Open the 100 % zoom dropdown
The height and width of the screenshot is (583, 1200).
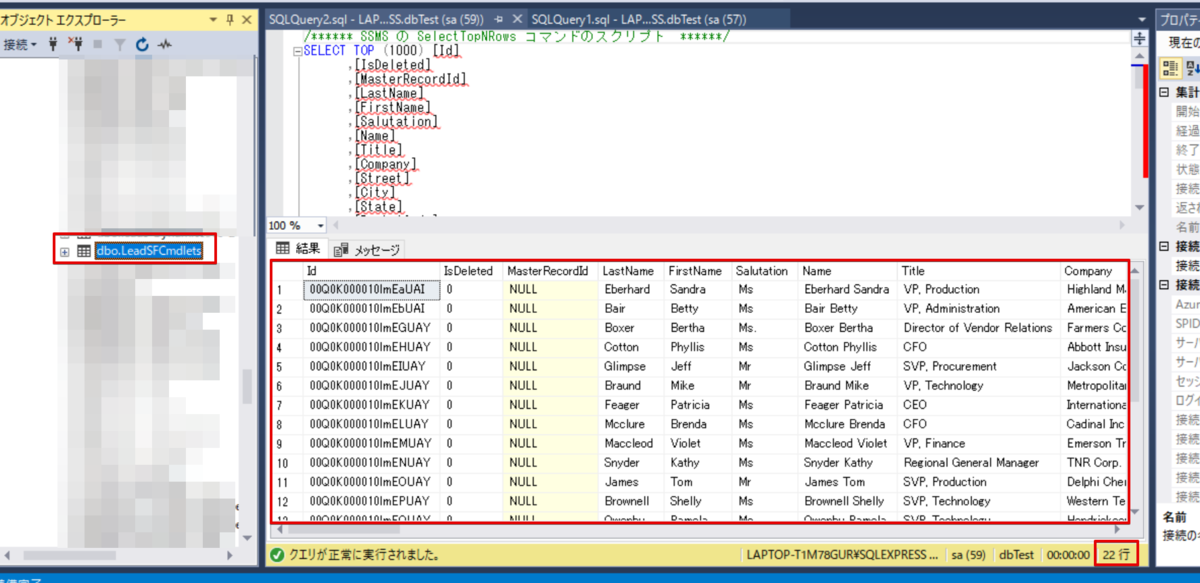(x=320, y=226)
